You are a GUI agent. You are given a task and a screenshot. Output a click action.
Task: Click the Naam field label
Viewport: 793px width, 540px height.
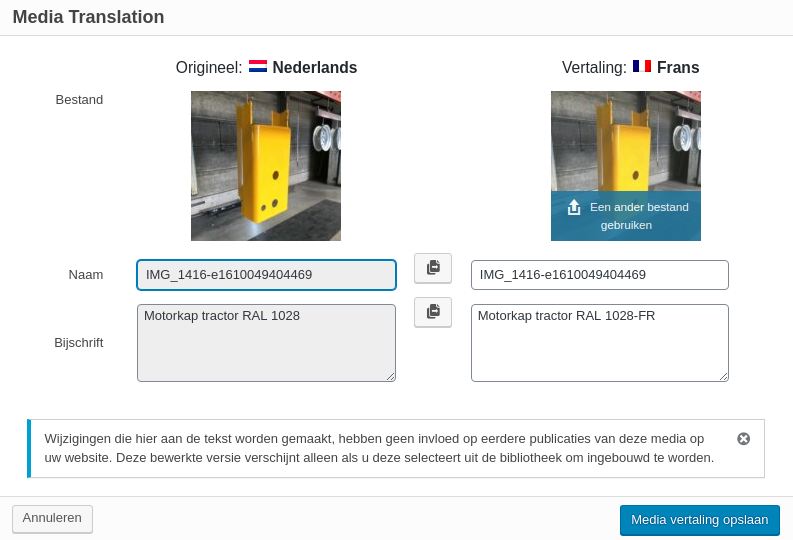(x=85, y=274)
